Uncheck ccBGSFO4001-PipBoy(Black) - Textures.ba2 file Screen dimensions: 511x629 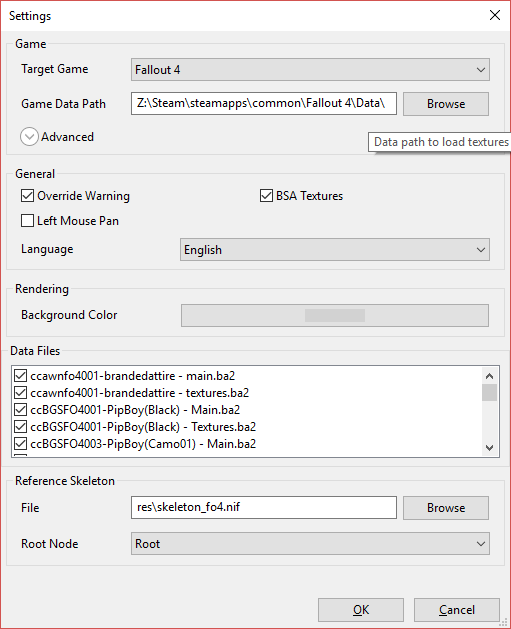[x=20, y=427]
